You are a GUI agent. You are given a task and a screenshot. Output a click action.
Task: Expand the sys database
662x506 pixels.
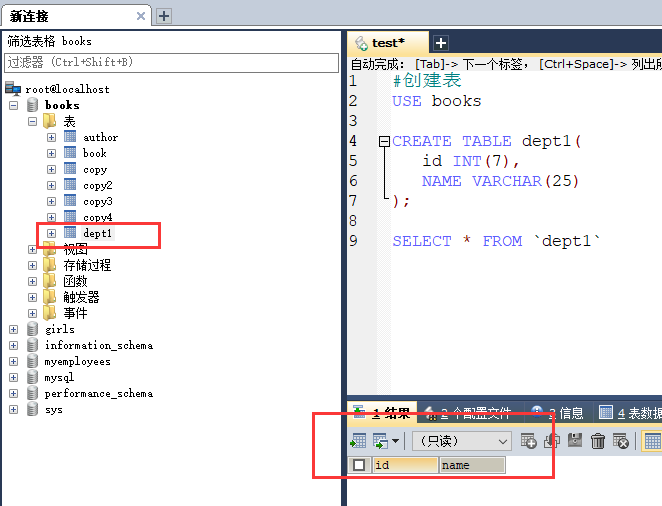click(x=14, y=409)
